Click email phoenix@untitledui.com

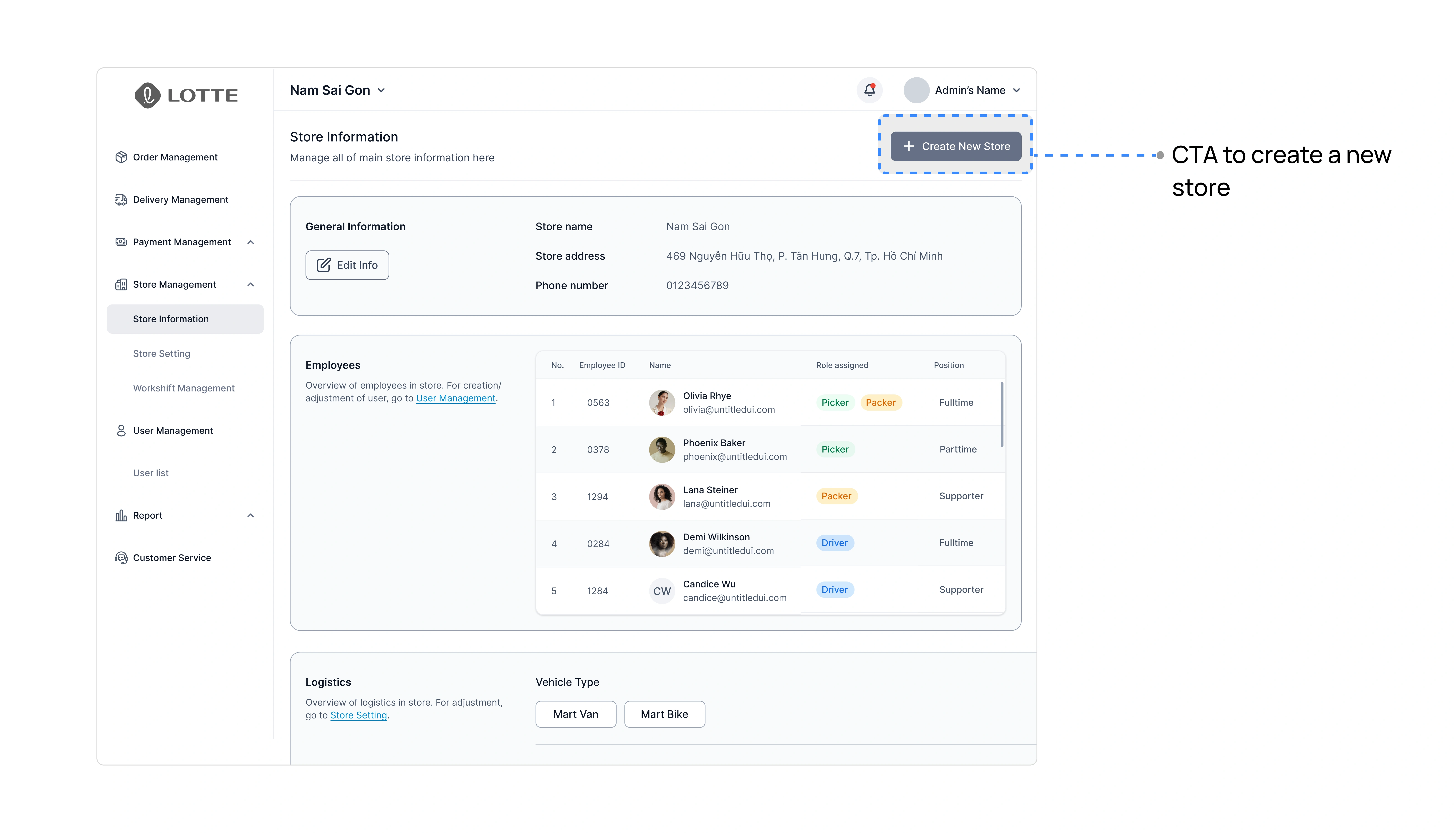click(x=735, y=457)
